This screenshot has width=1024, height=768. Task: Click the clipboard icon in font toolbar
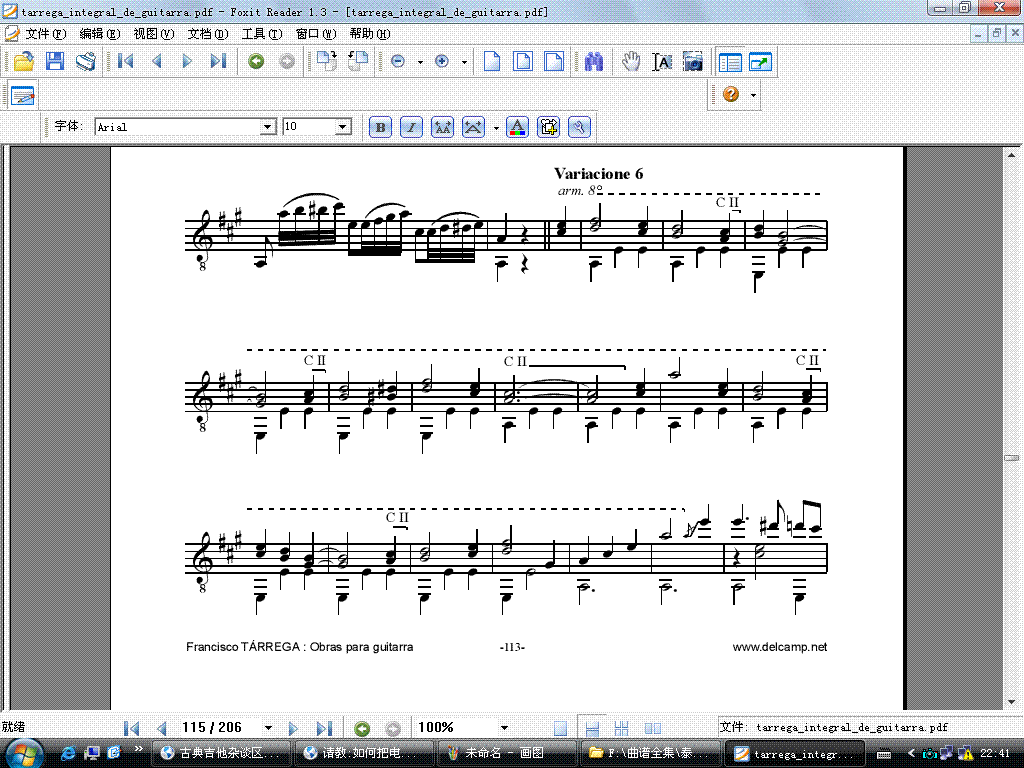[x=548, y=127]
